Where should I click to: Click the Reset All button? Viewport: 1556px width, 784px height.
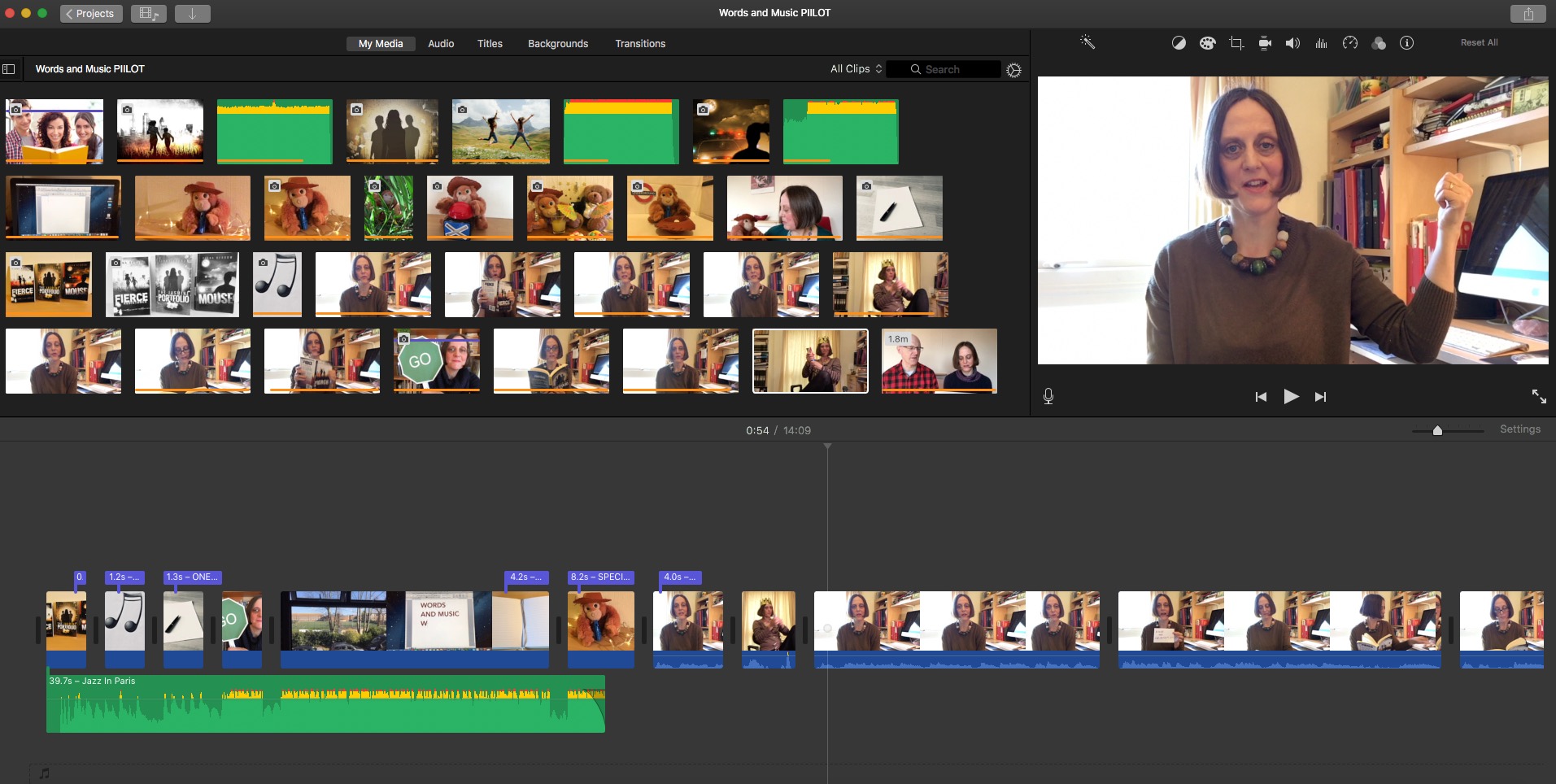pyautogui.click(x=1479, y=43)
